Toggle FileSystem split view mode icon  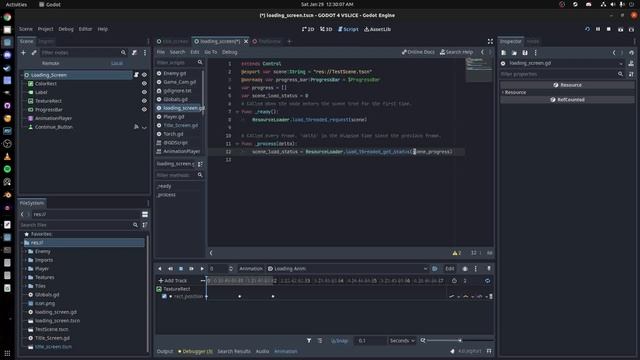point(145,214)
